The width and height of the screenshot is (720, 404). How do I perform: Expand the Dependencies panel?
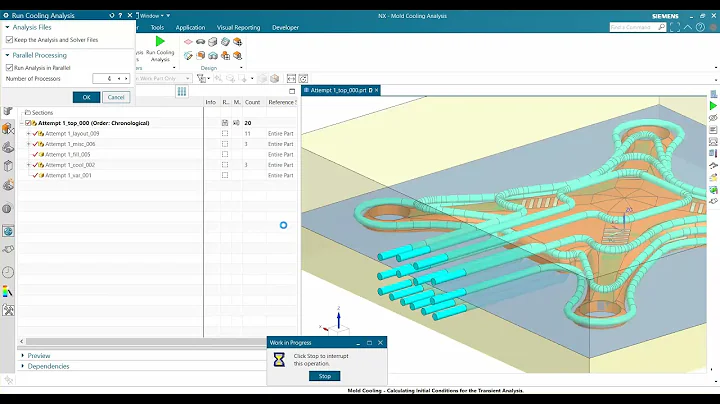coord(22,366)
